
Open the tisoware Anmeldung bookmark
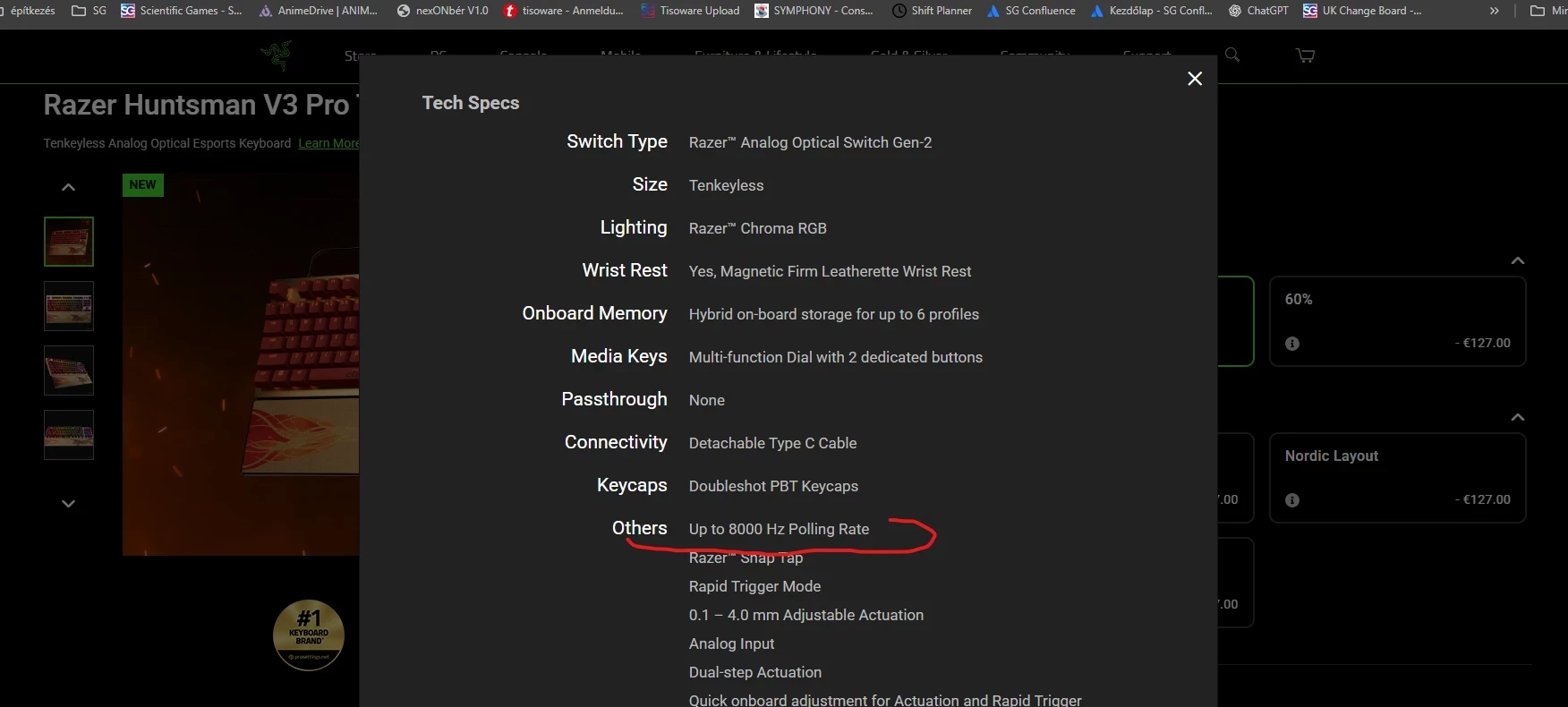click(x=564, y=11)
